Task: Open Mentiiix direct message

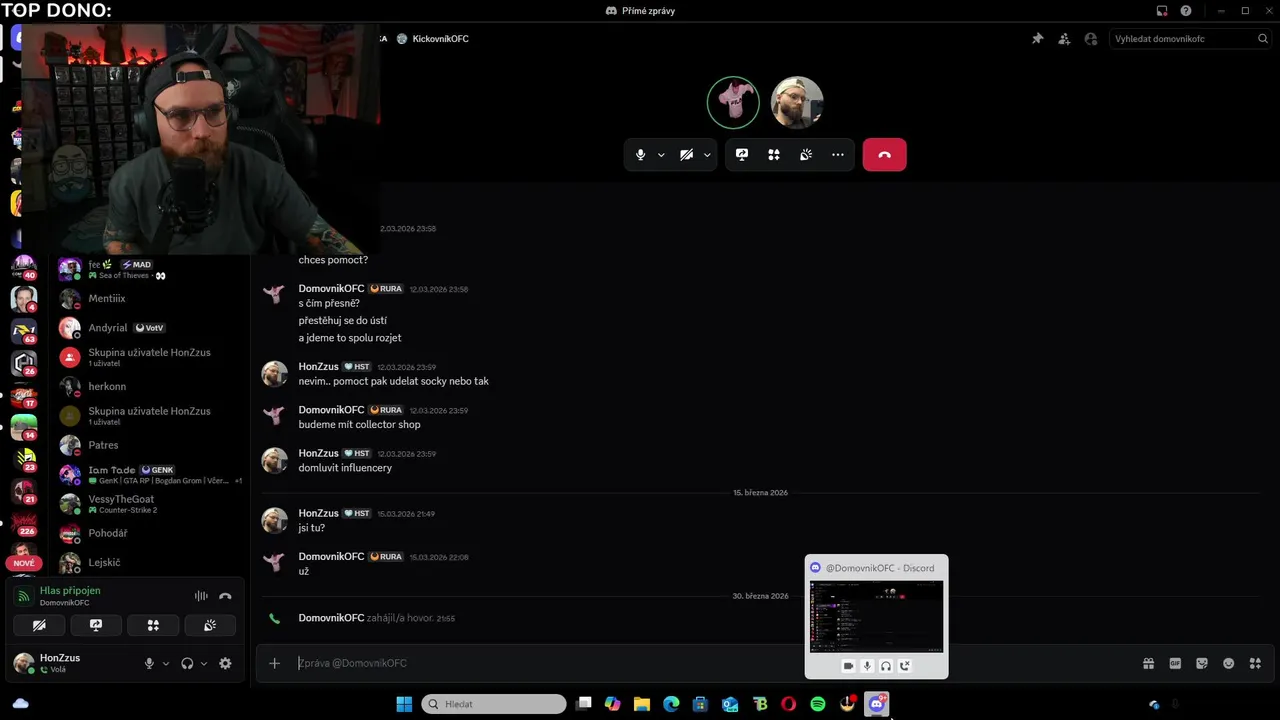Action: coord(150,299)
